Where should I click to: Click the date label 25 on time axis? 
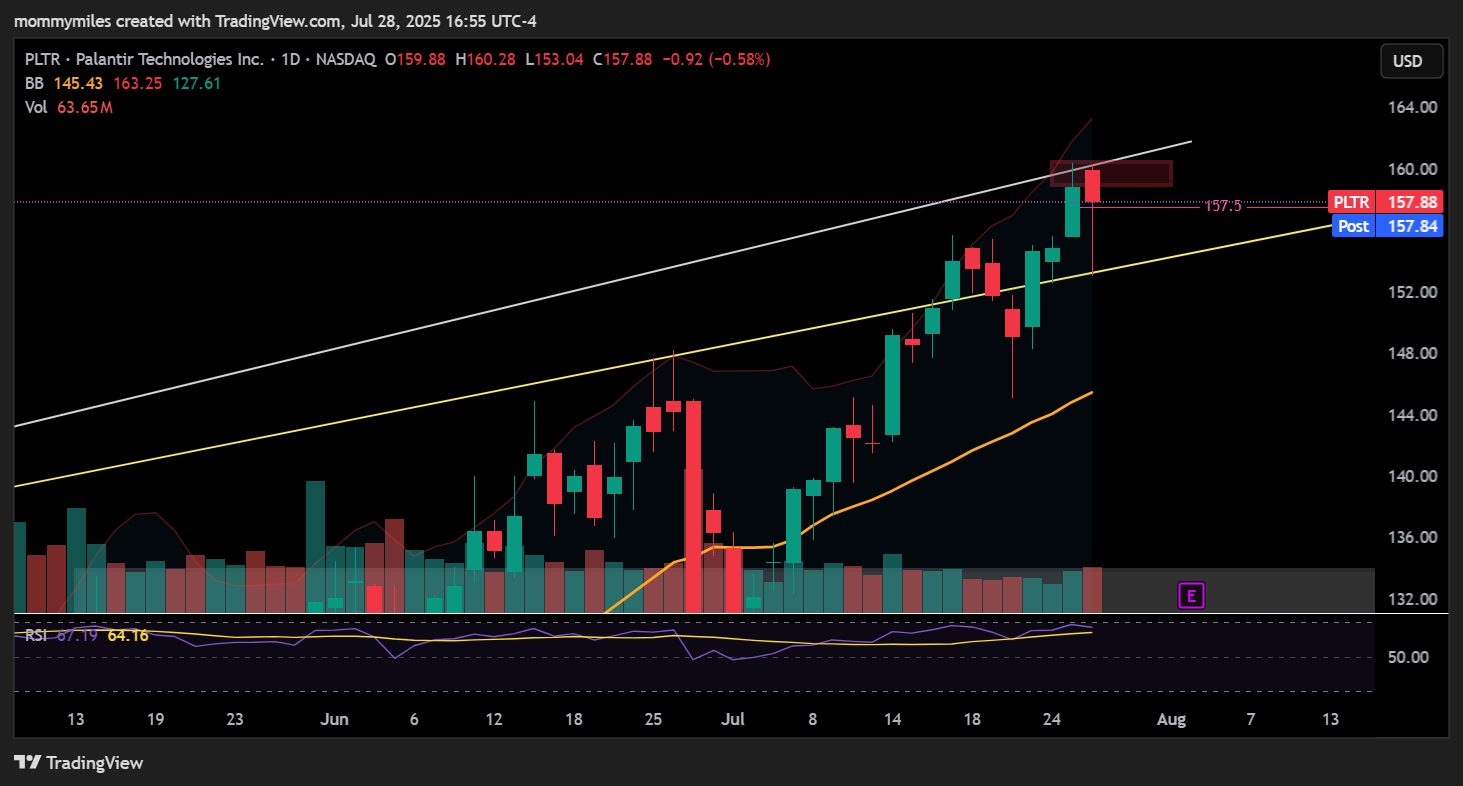(653, 719)
